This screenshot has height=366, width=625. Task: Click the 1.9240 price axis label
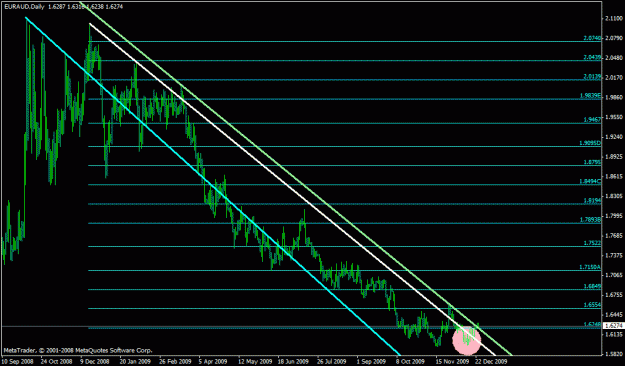coord(614,137)
